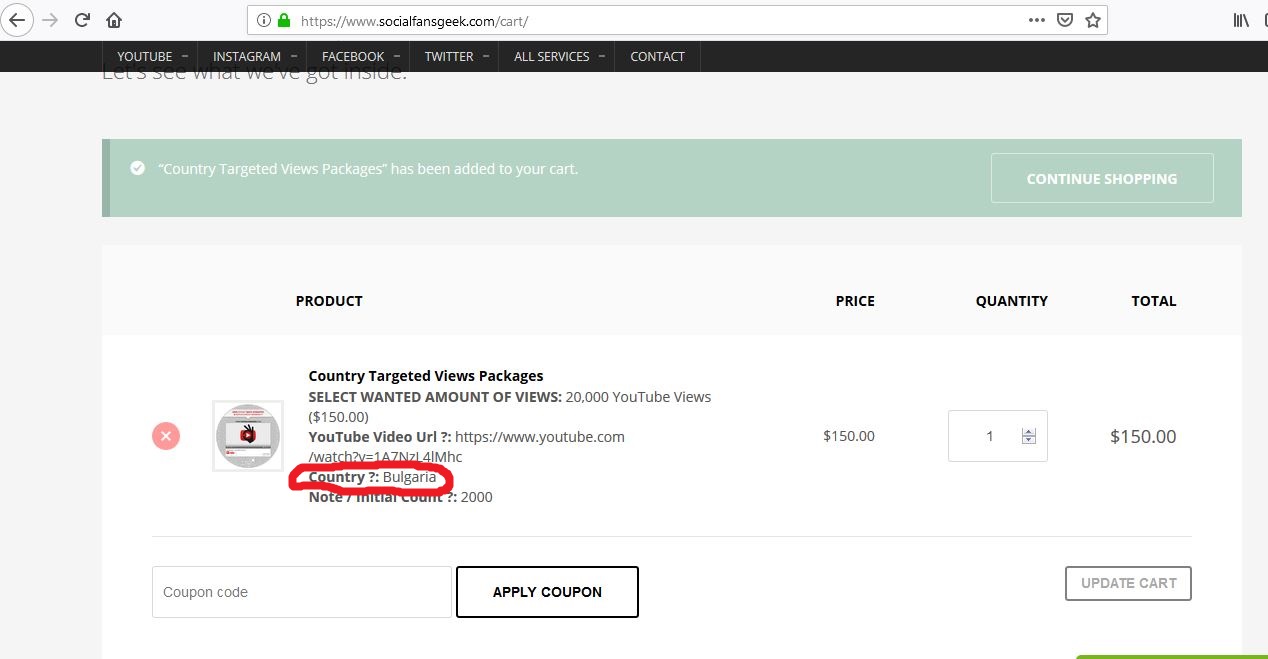Save page to Pocket

click(1066, 20)
